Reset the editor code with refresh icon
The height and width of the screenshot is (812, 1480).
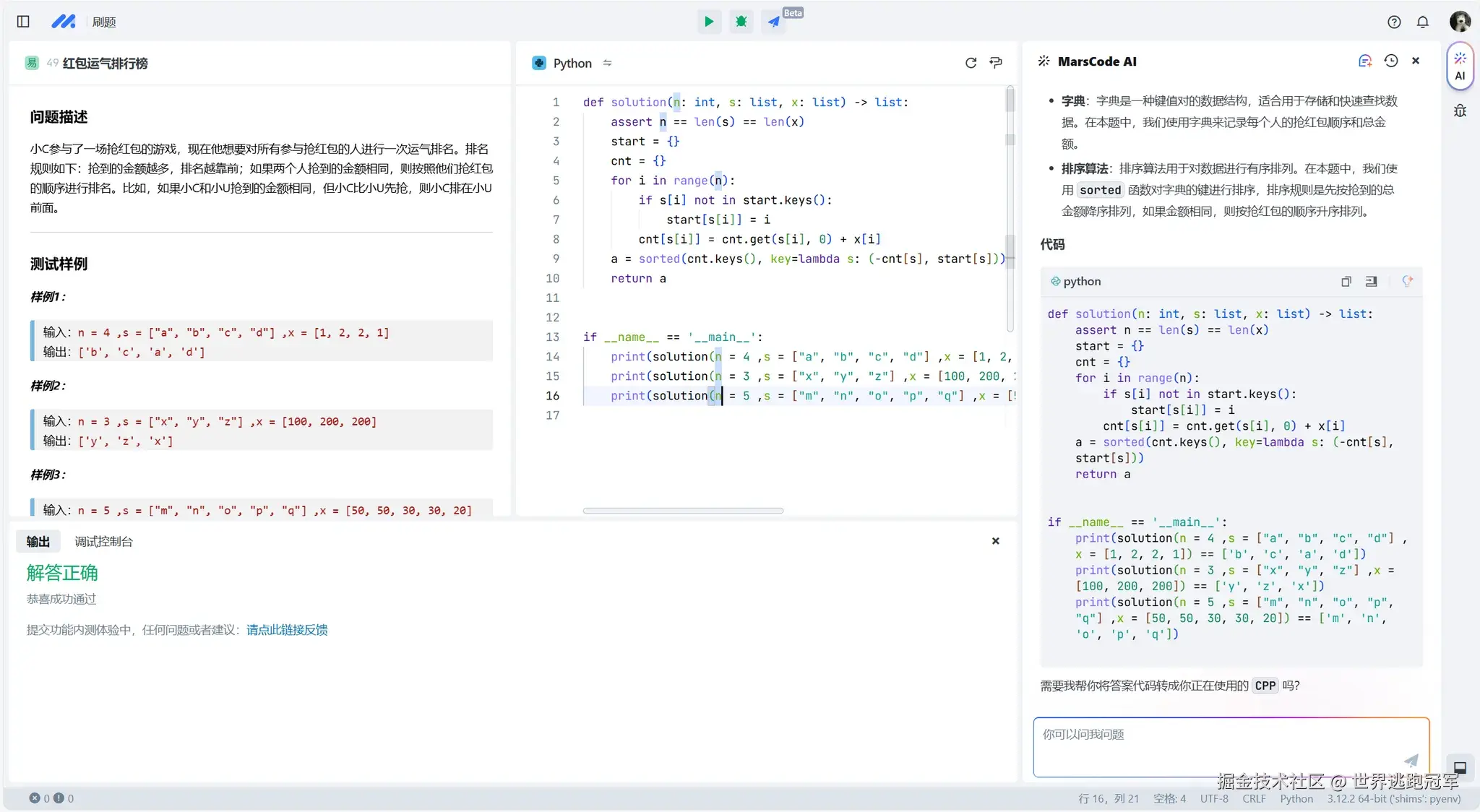coord(971,63)
